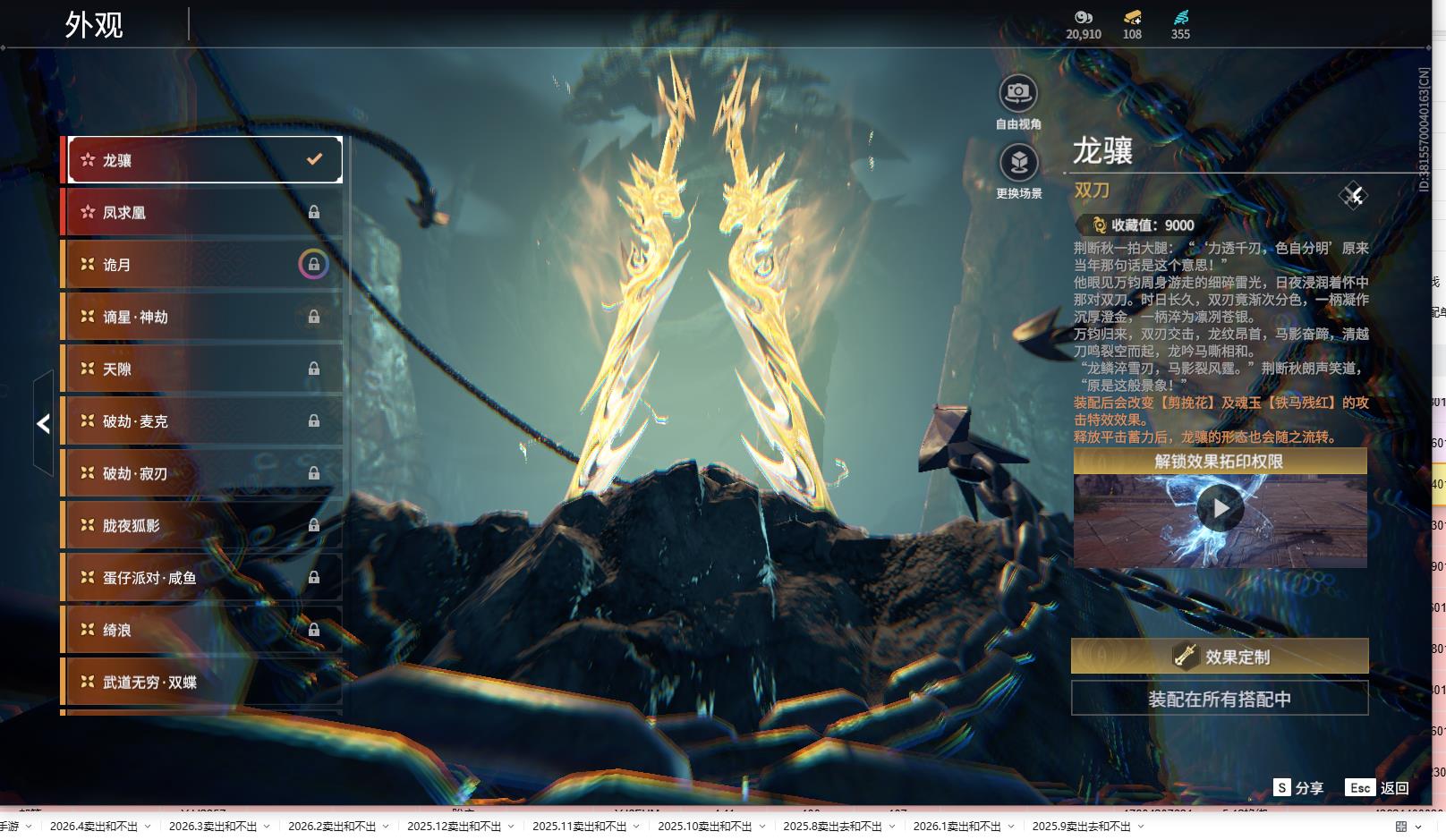Click the 效果定制 button
1446x840 pixels.
[x=1220, y=657]
